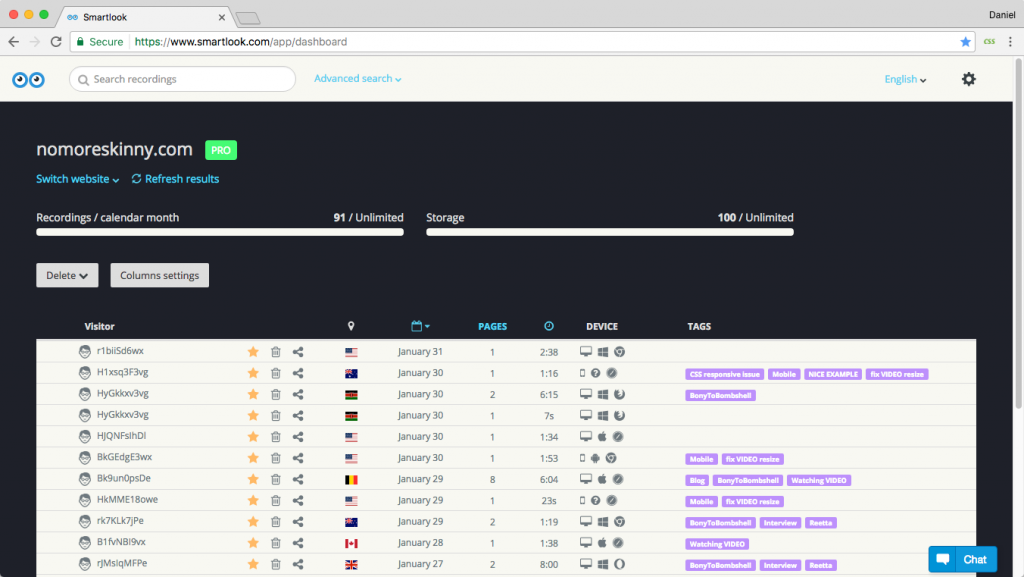Reload the page in the browser
This screenshot has width=1024, height=577.
(x=56, y=42)
